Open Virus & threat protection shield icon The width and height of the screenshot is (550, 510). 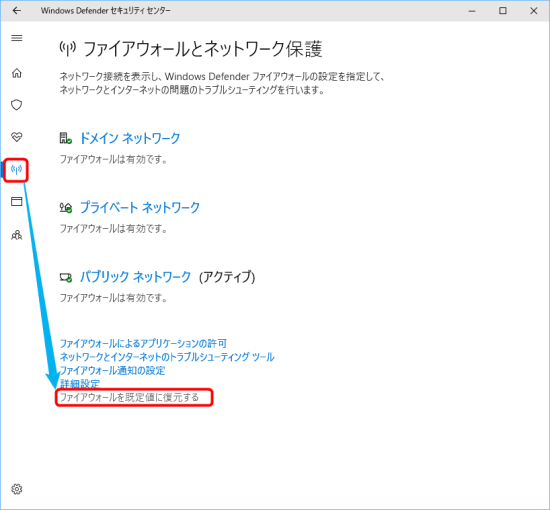coord(16,105)
